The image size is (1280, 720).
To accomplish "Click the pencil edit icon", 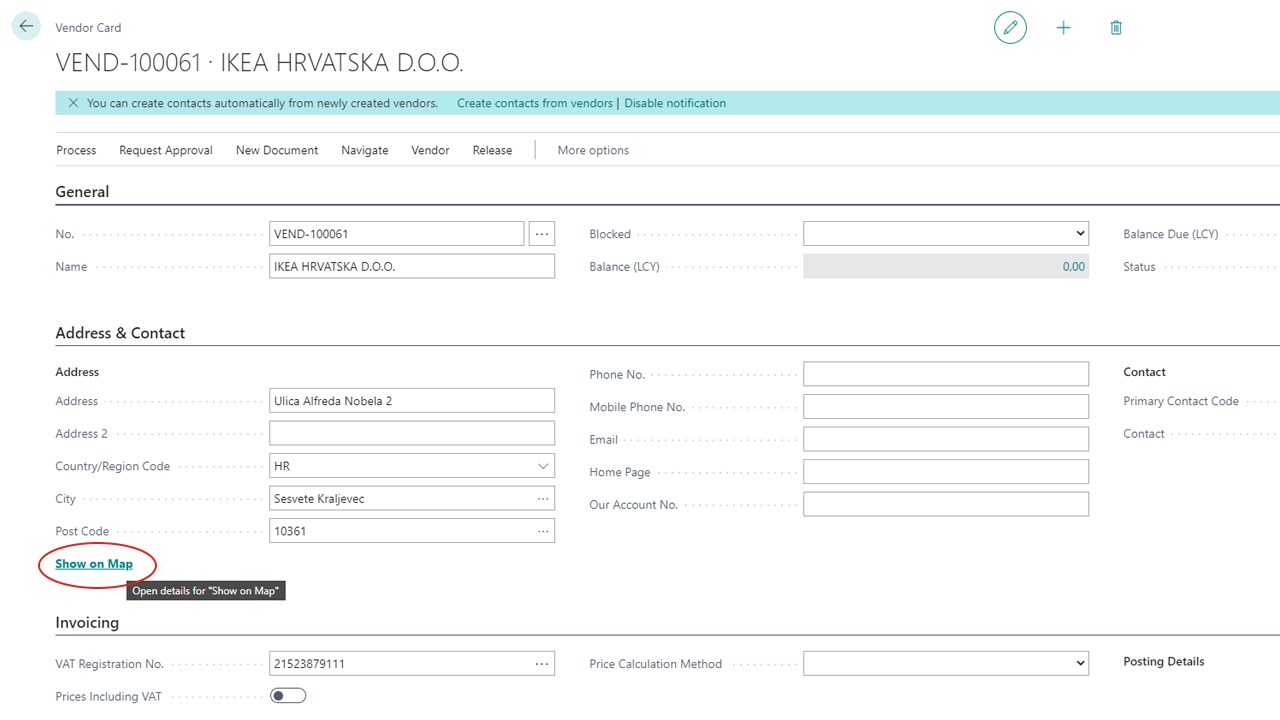I will (x=1010, y=28).
